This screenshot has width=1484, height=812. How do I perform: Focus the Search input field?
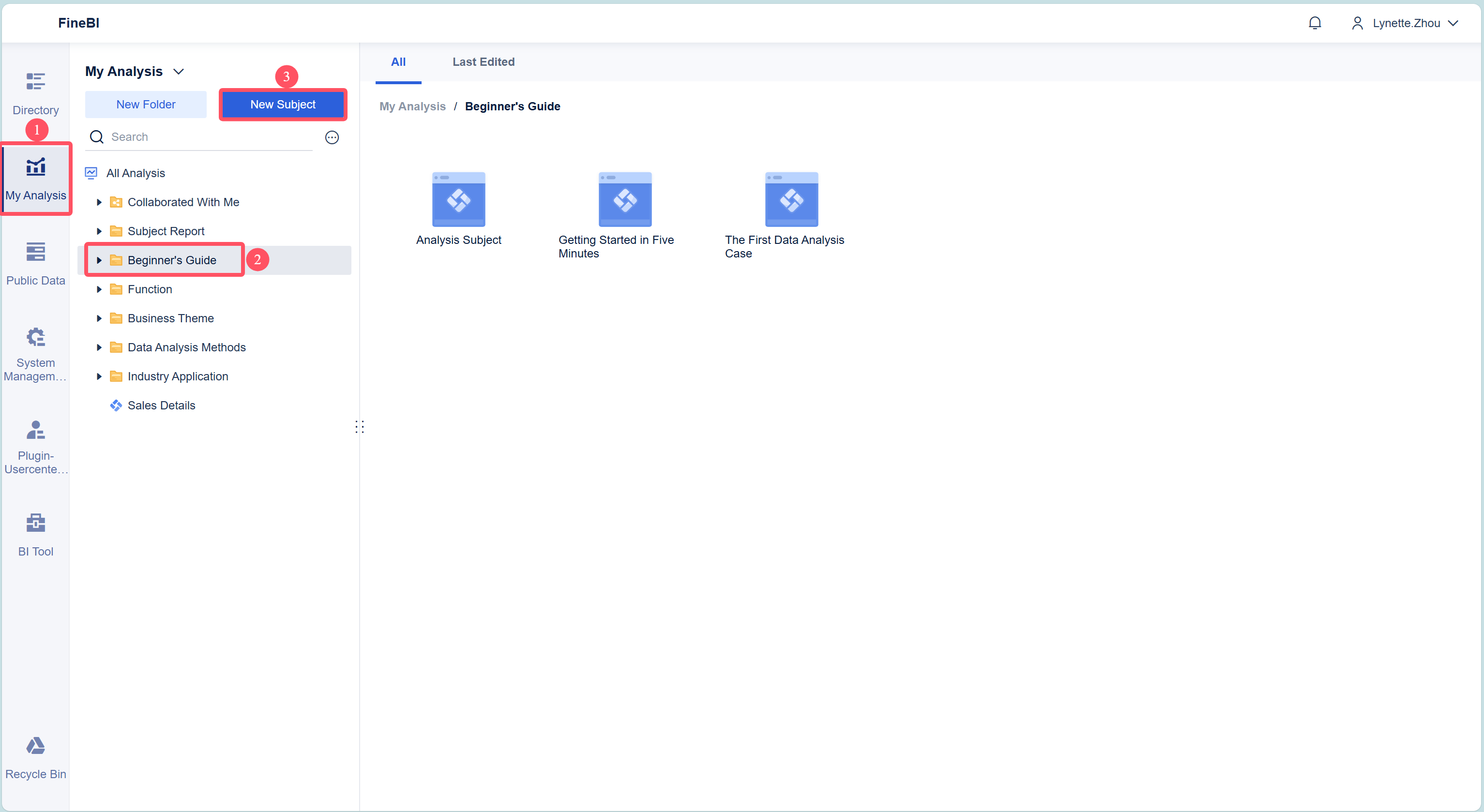click(207, 137)
